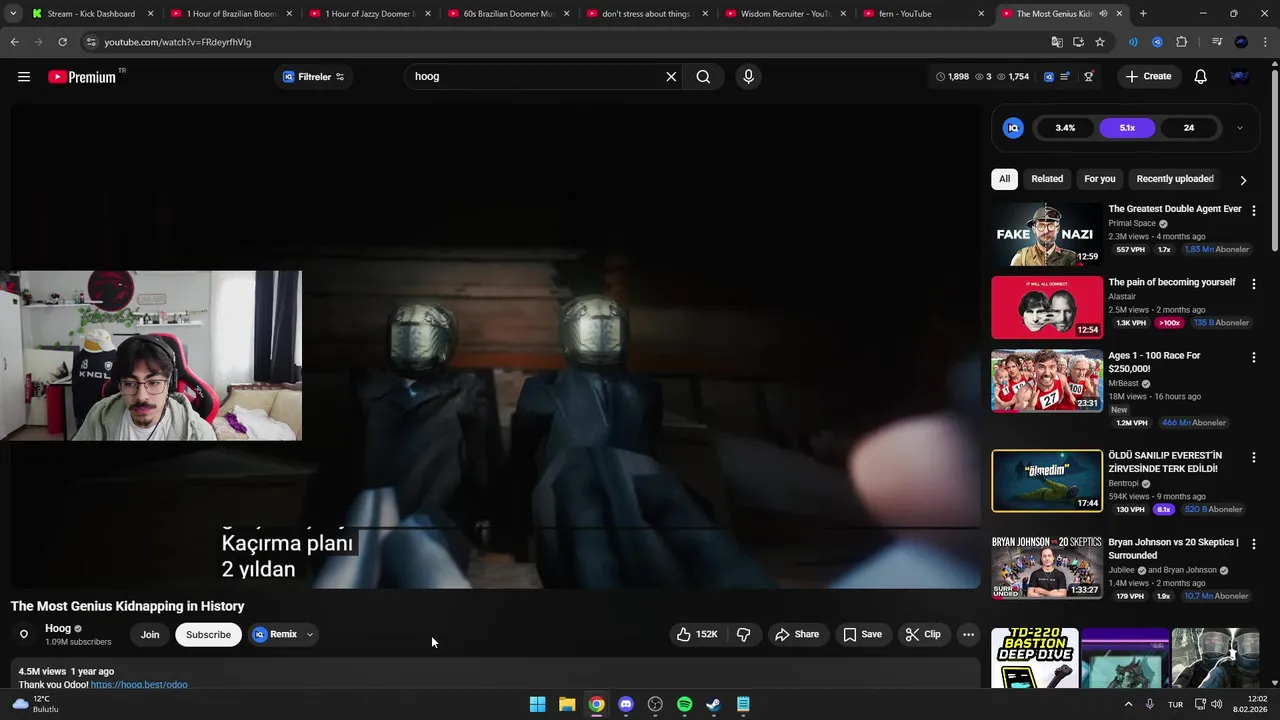Open the Filtreler filter dropdown
This screenshot has width=1280, height=720.
tap(313, 77)
